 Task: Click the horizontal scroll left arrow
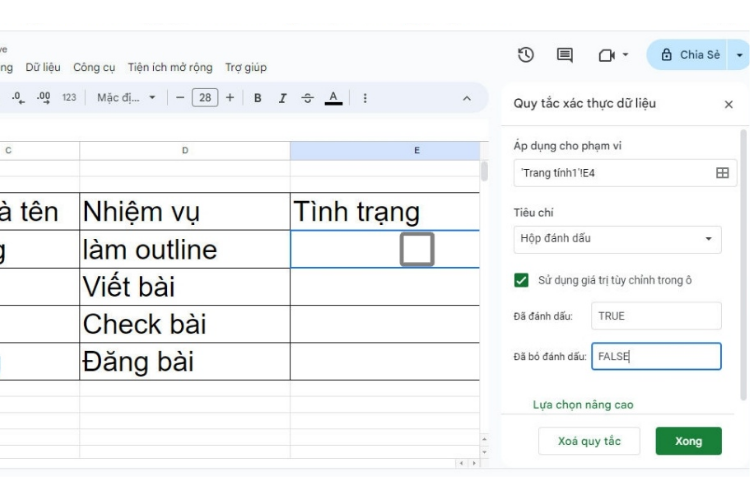(461, 463)
